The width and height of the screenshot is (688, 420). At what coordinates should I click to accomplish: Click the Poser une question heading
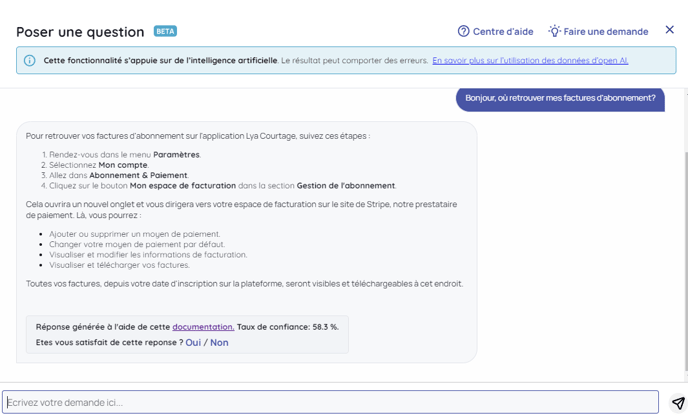click(80, 31)
